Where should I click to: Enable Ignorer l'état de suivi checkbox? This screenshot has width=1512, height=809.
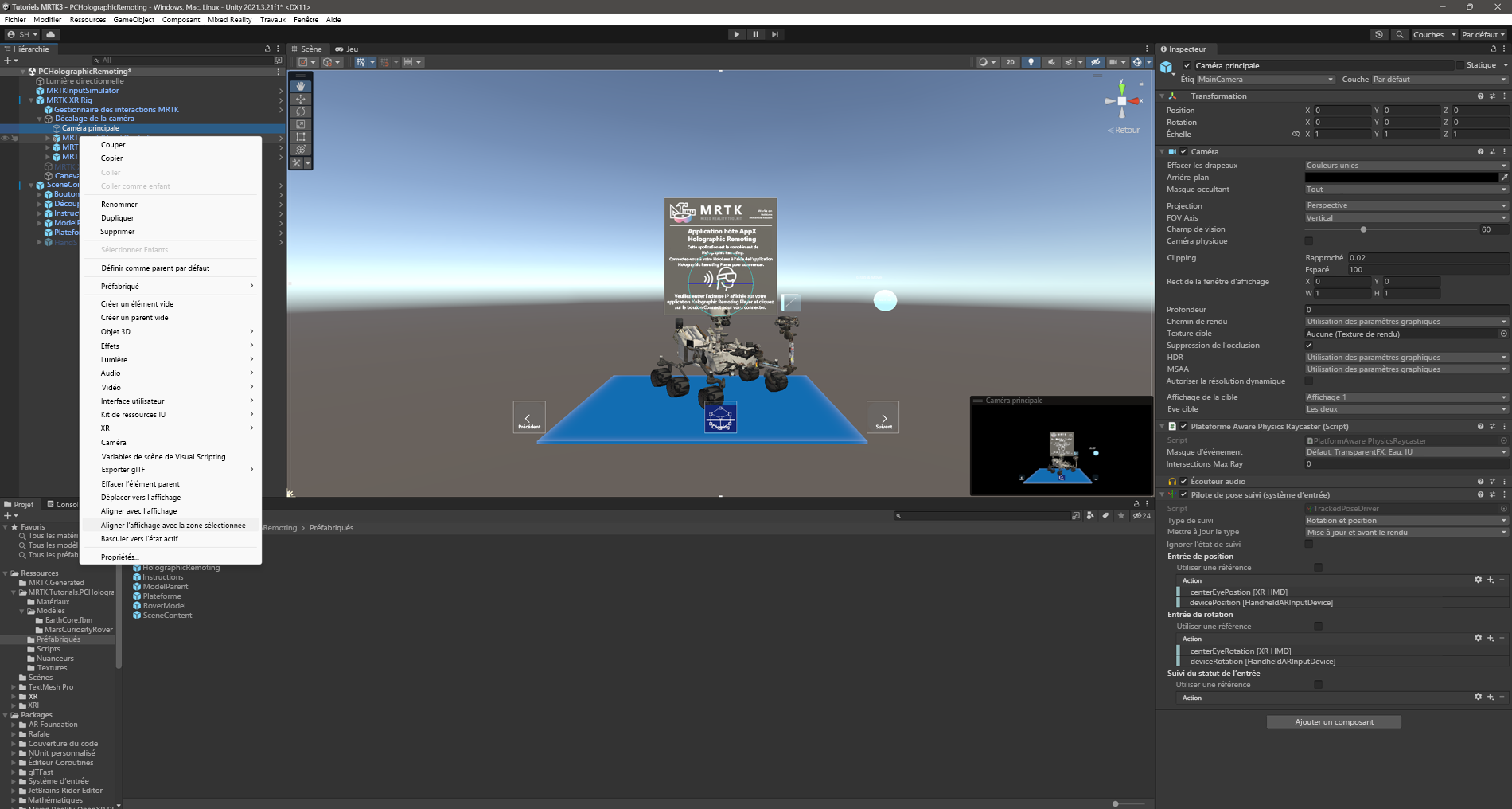[x=1309, y=545]
